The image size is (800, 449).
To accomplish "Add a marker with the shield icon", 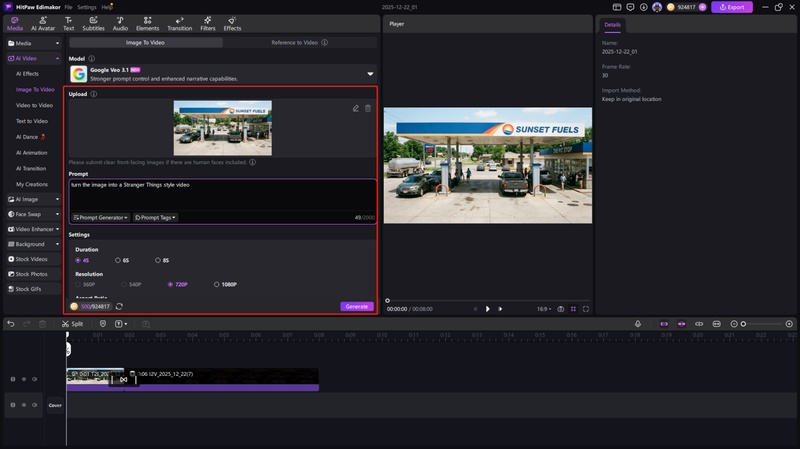I will click(x=103, y=323).
